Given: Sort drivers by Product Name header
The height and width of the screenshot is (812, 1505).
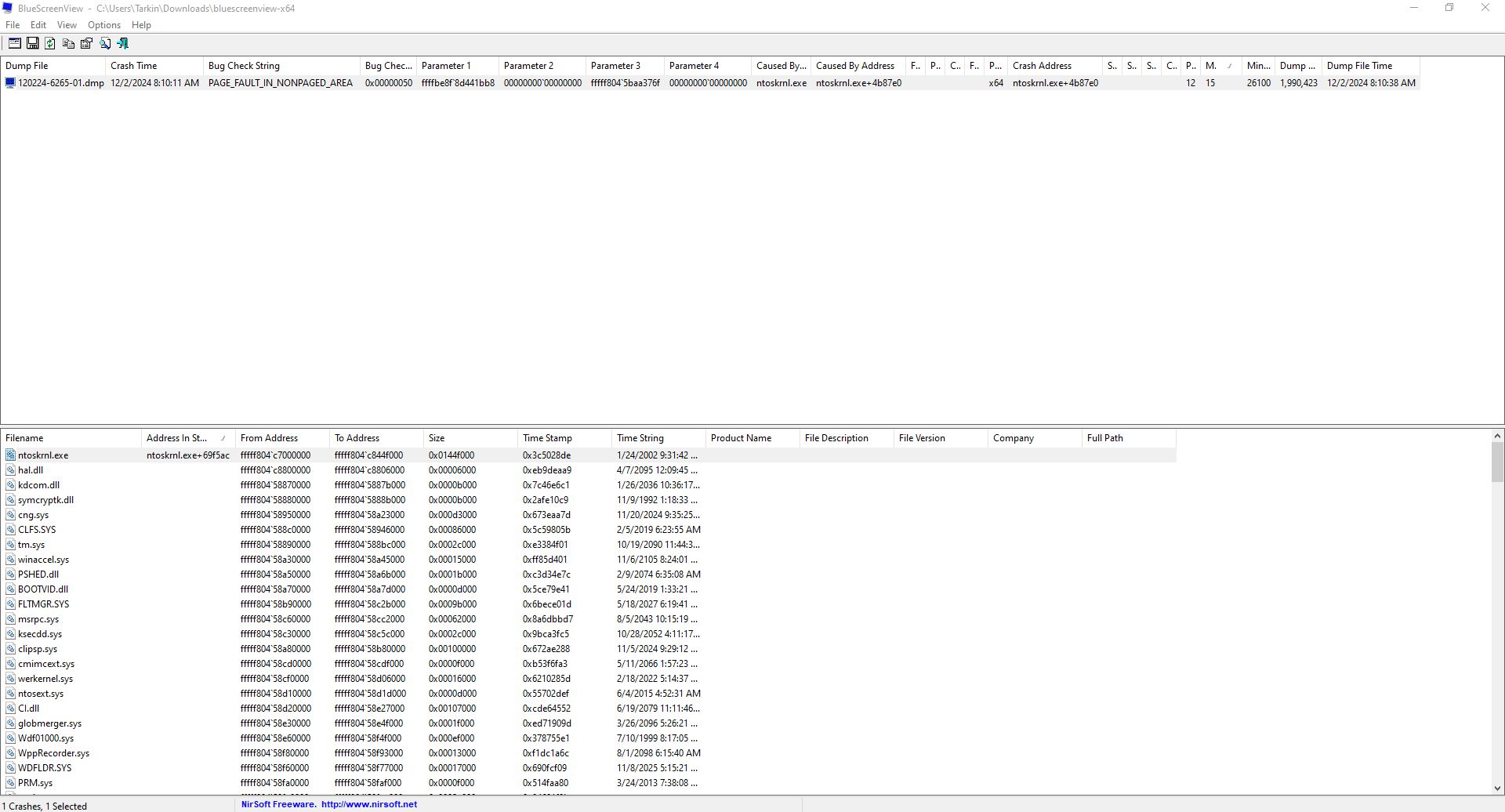Looking at the screenshot, I should coord(752,438).
